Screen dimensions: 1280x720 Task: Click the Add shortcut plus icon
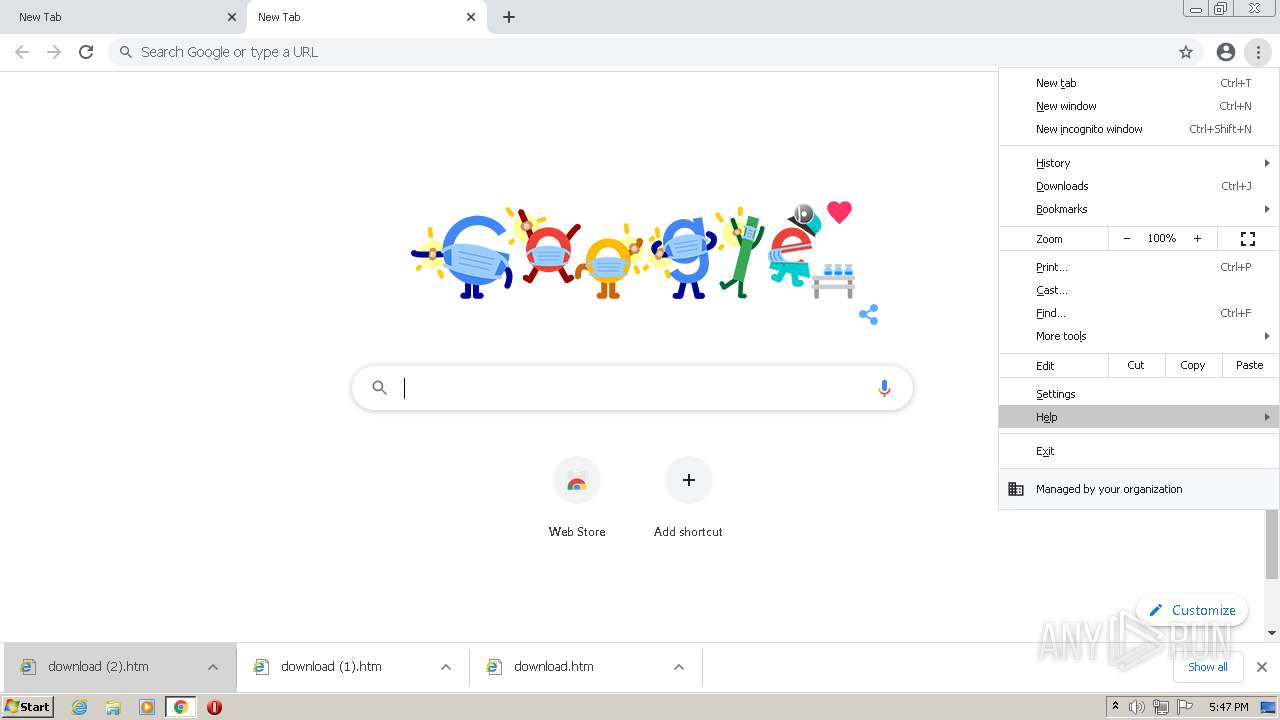point(689,481)
